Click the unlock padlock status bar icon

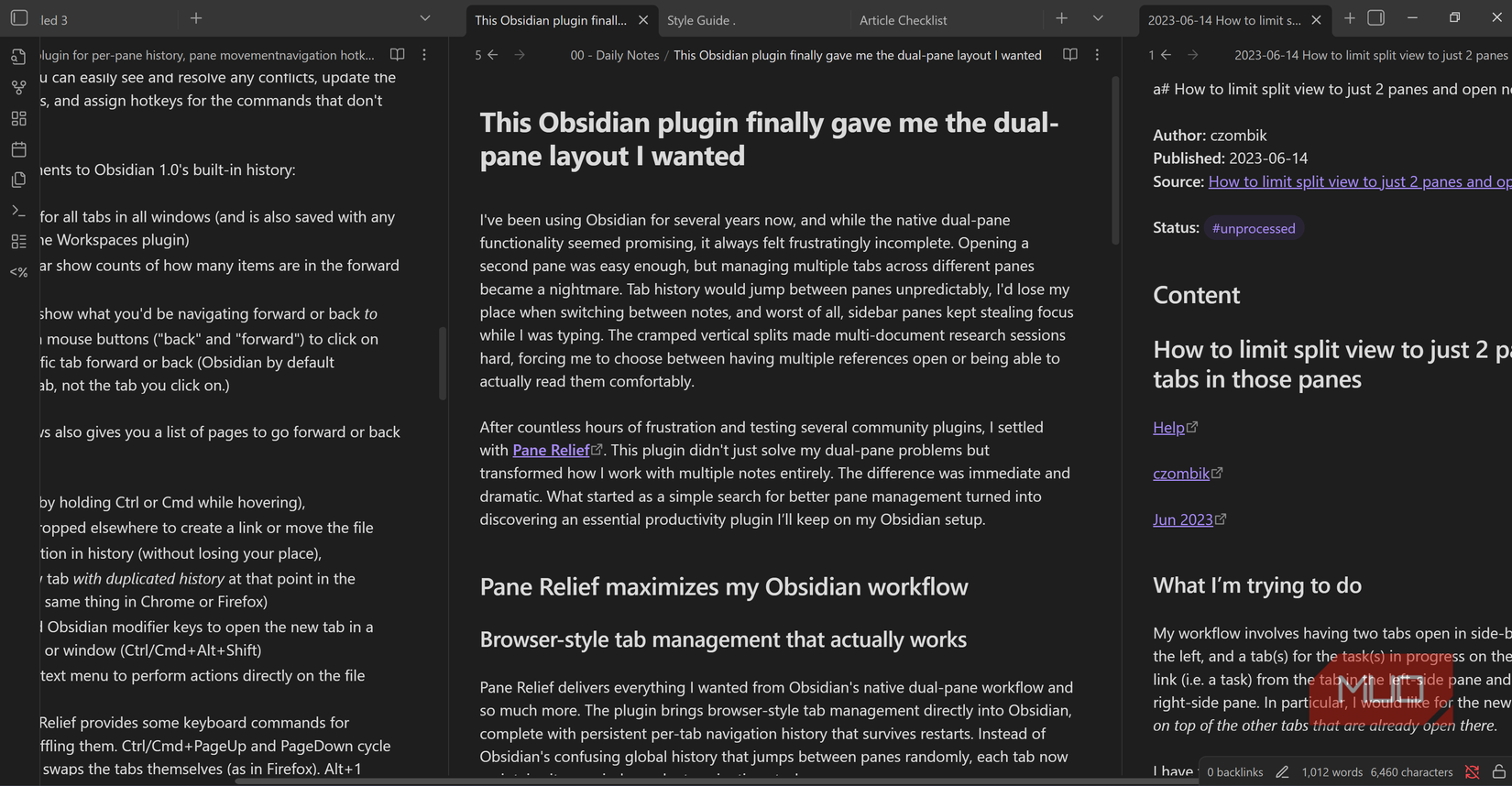pos(1499,772)
